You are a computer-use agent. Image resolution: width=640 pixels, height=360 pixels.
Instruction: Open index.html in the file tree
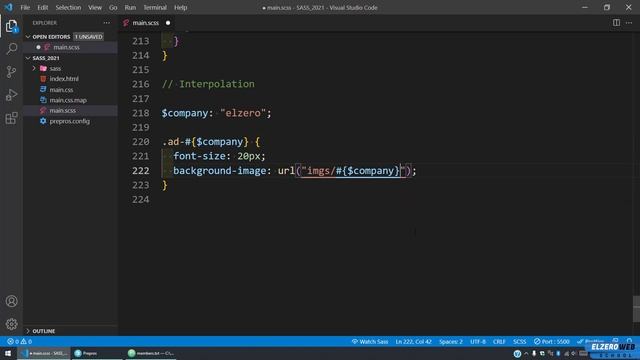click(71, 79)
